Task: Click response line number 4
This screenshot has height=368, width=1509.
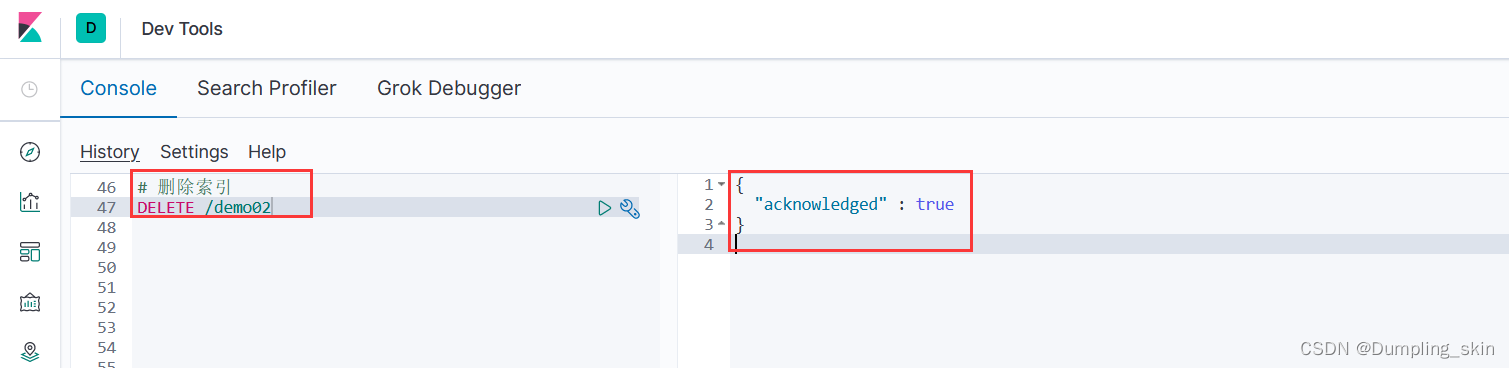Action: click(x=709, y=244)
